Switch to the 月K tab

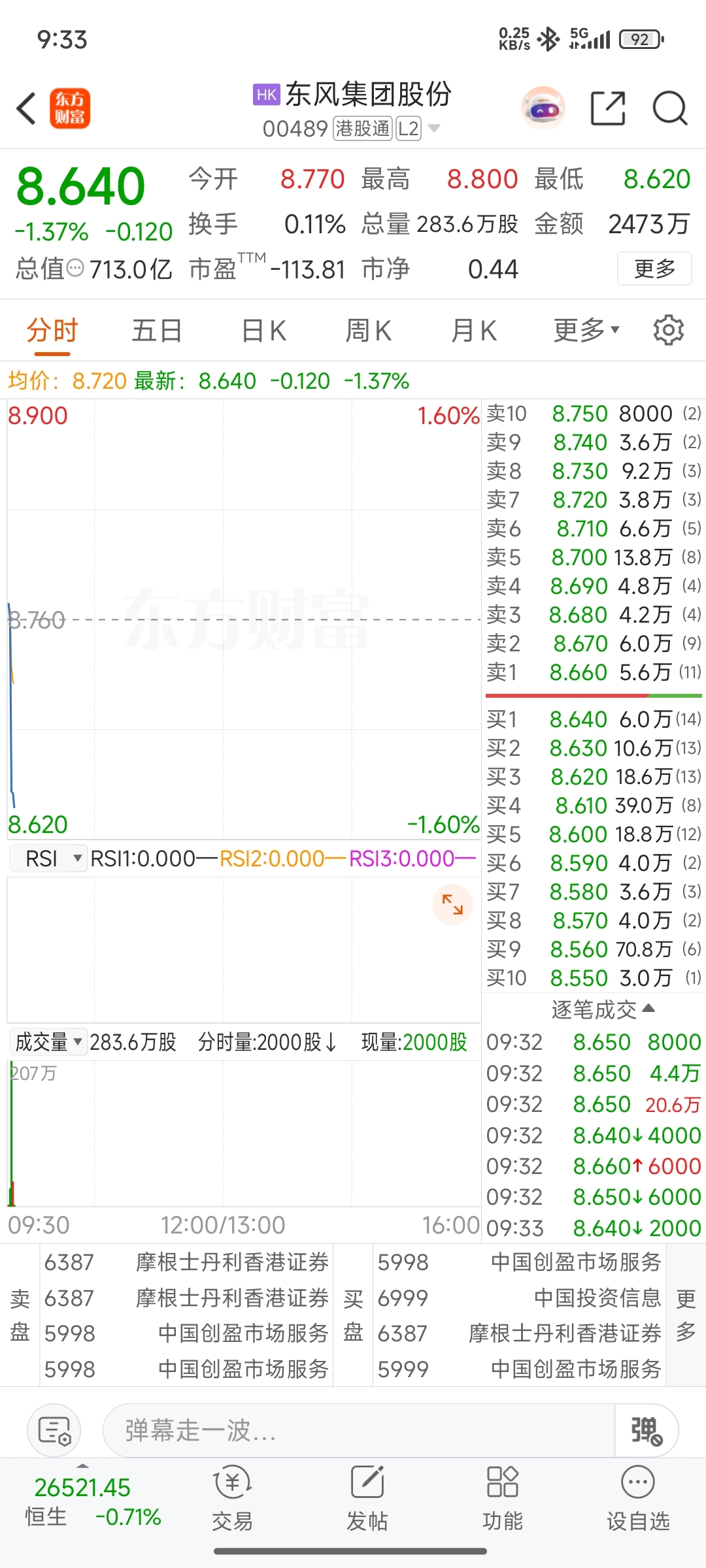(x=474, y=331)
